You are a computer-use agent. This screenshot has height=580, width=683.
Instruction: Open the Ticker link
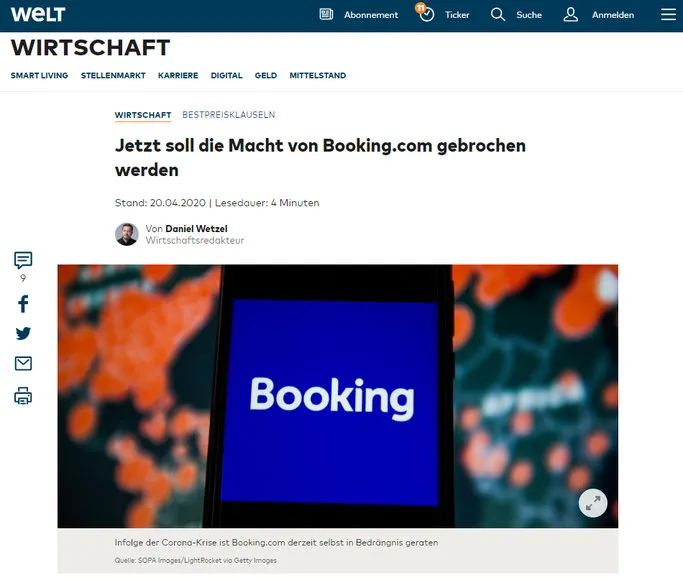tap(457, 15)
